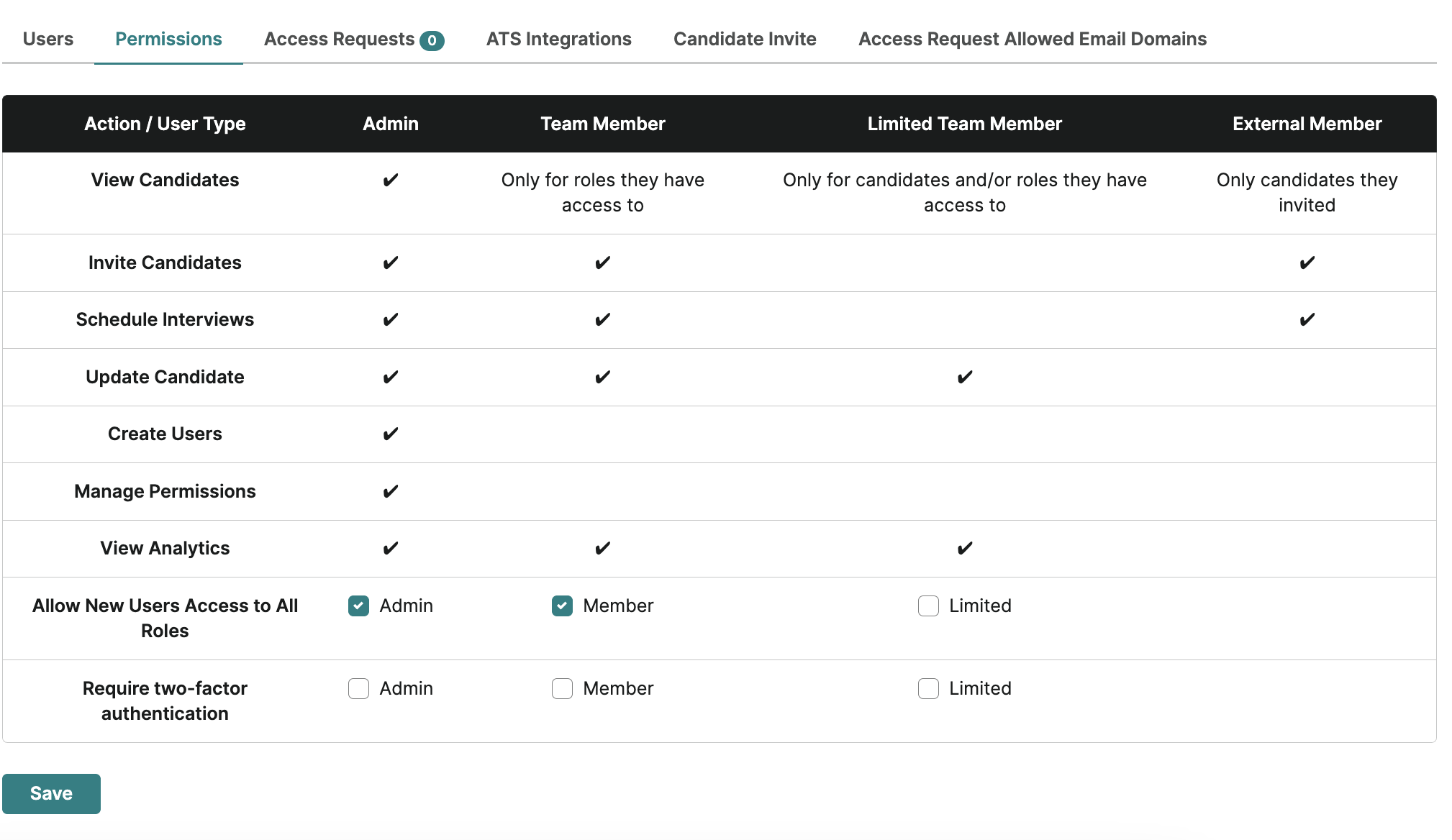Require two-factor authentication for Member
This screenshot has height=840, width=1452.
[x=562, y=688]
